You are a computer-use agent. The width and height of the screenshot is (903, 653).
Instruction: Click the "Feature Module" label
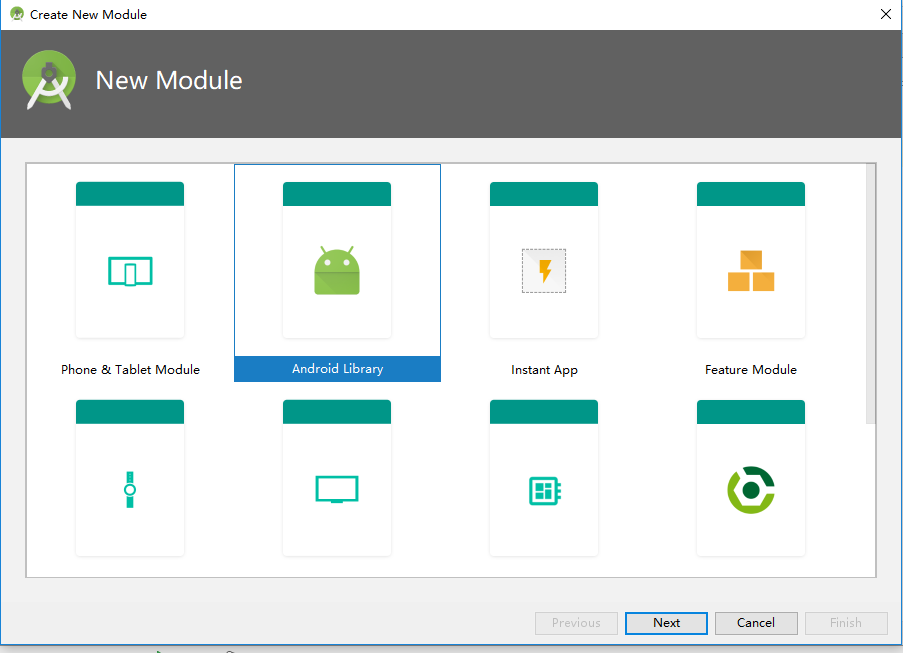(751, 370)
